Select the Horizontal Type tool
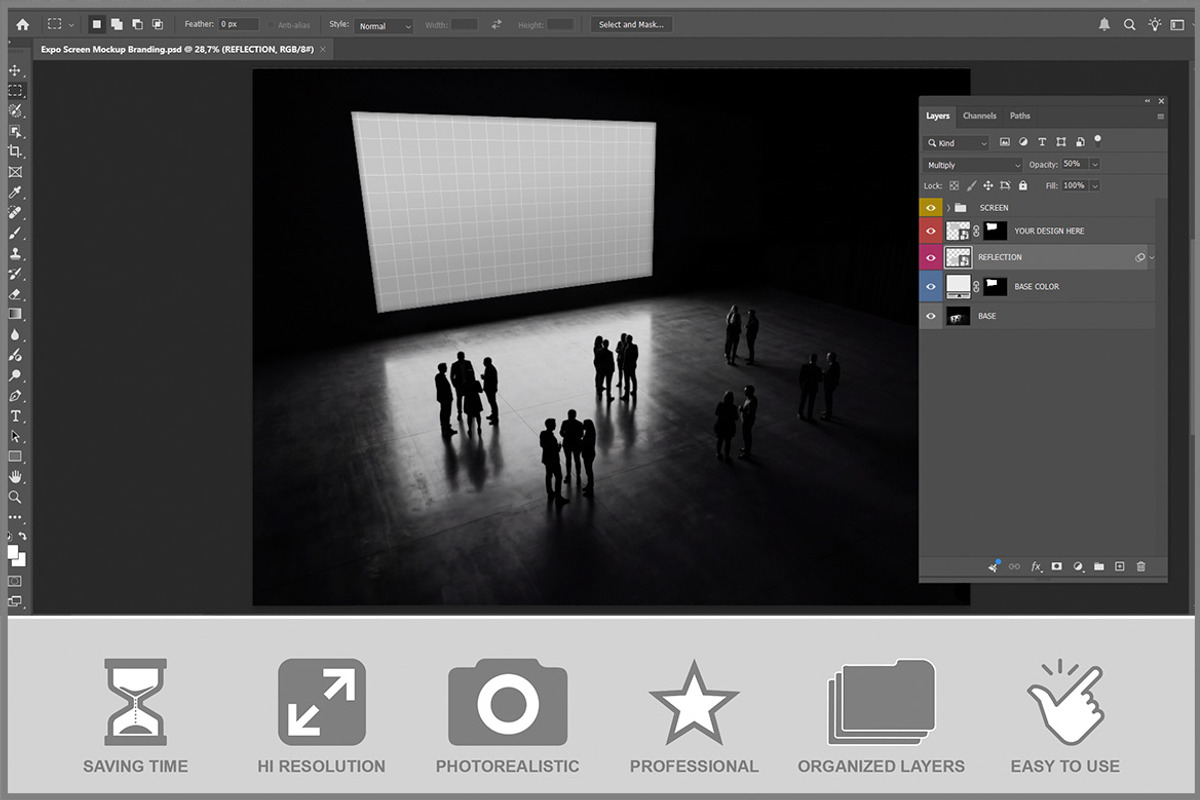The height and width of the screenshot is (800, 1200). tap(15, 416)
